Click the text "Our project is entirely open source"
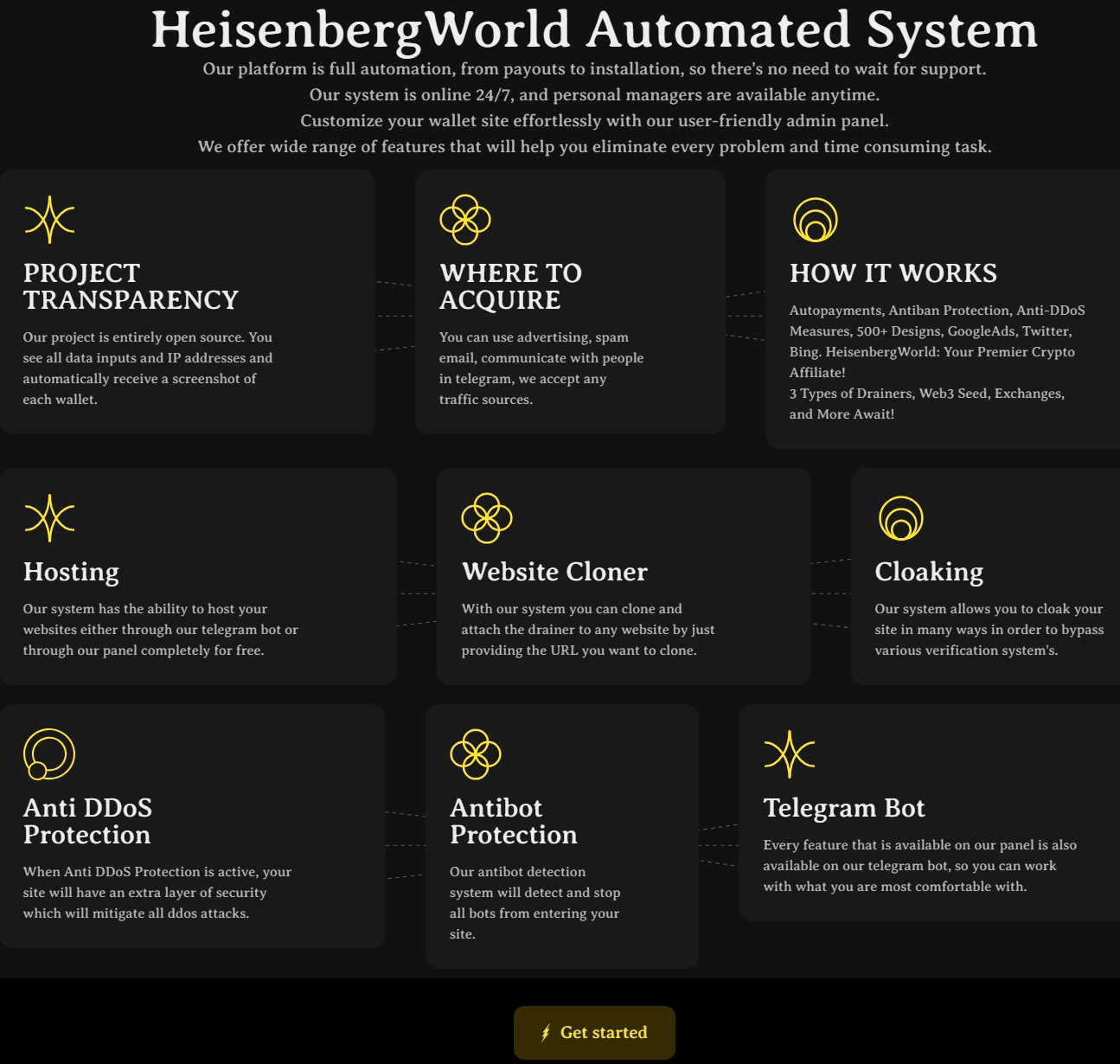The height and width of the screenshot is (1064, 1120). click(x=148, y=369)
